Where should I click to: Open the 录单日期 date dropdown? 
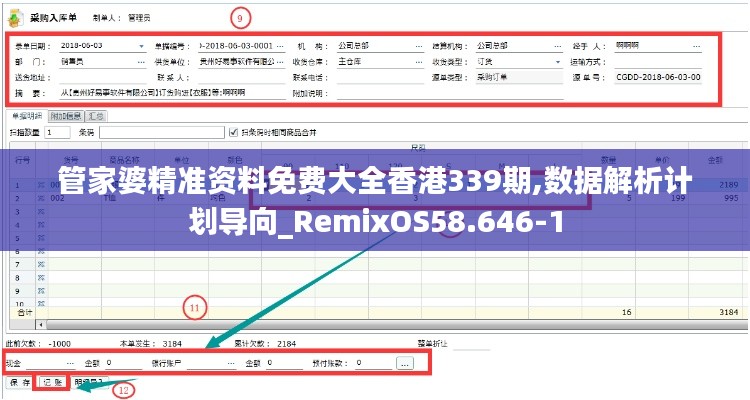pyautogui.click(x=138, y=46)
